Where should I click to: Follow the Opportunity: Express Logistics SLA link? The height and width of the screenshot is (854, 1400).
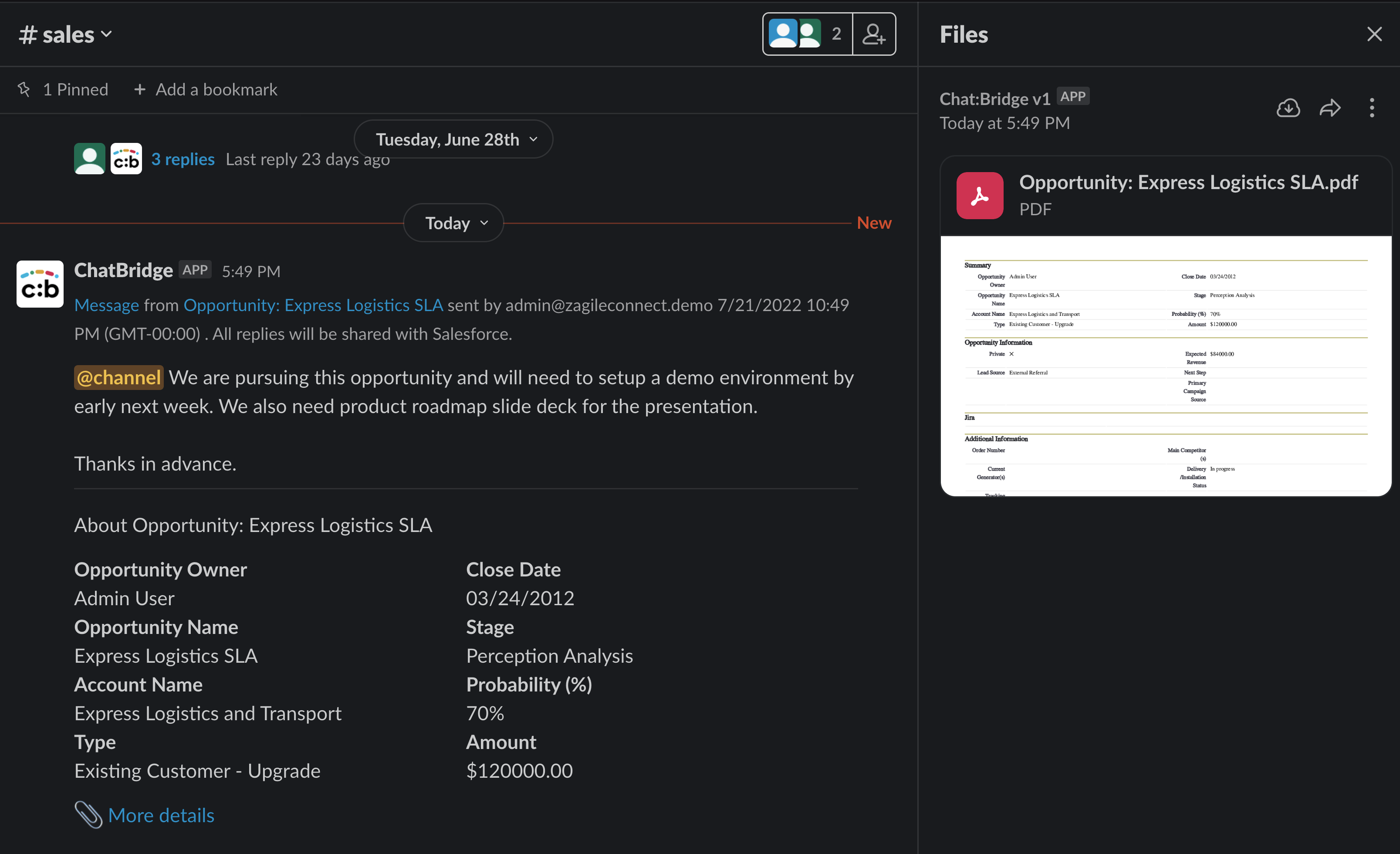(313, 305)
